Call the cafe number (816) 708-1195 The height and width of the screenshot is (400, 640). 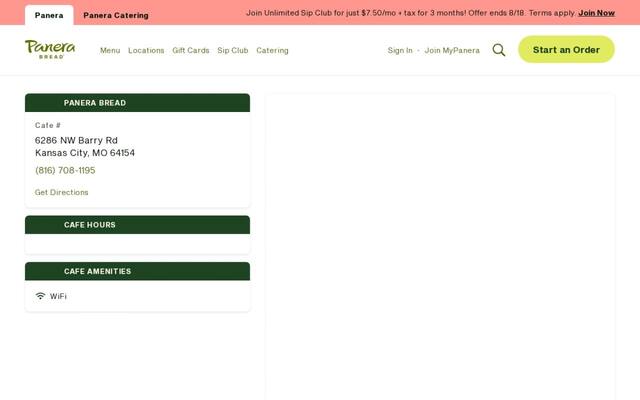coord(65,170)
